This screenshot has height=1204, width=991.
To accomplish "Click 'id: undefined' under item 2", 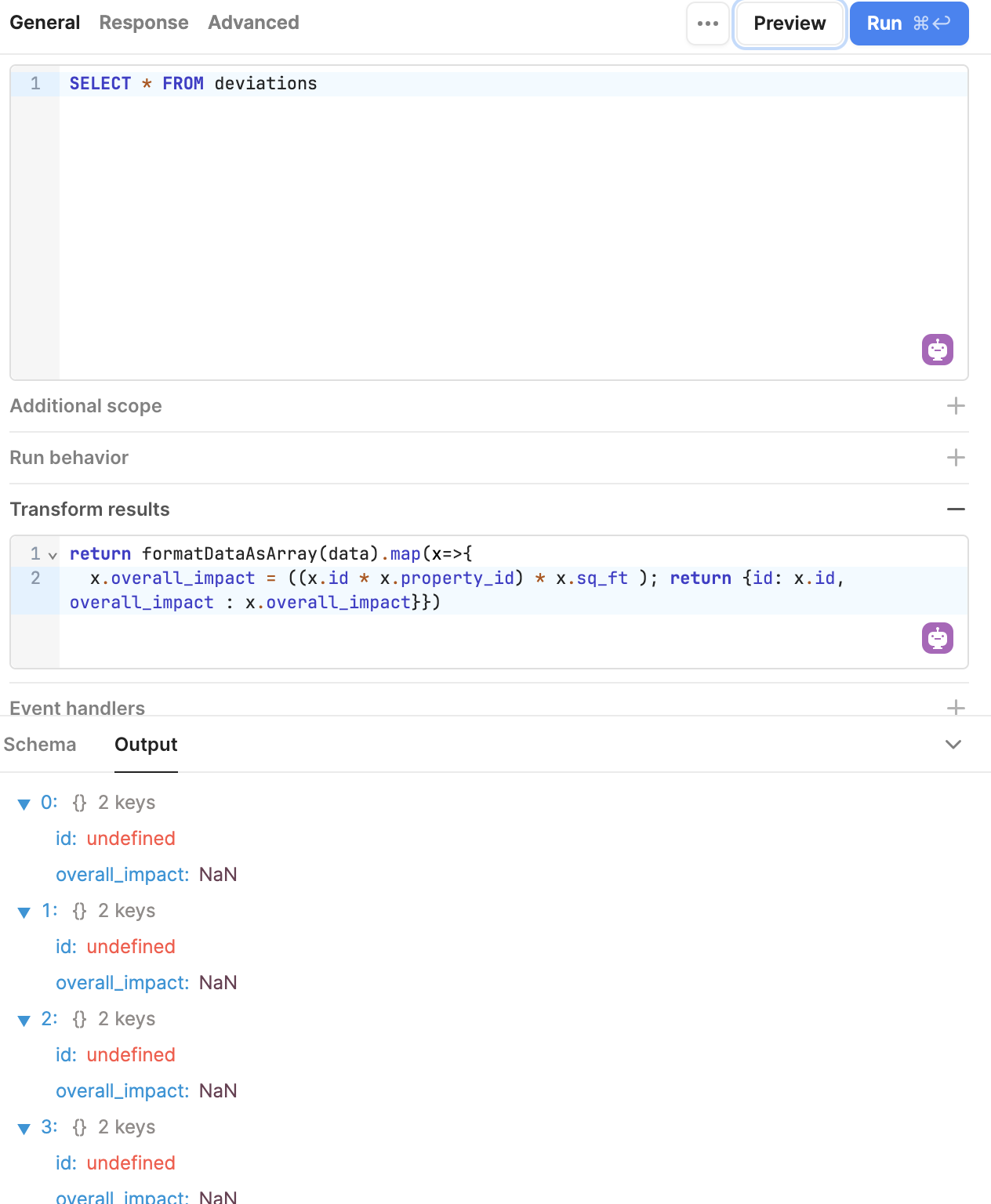I will pyautogui.click(x=115, y=1055).
